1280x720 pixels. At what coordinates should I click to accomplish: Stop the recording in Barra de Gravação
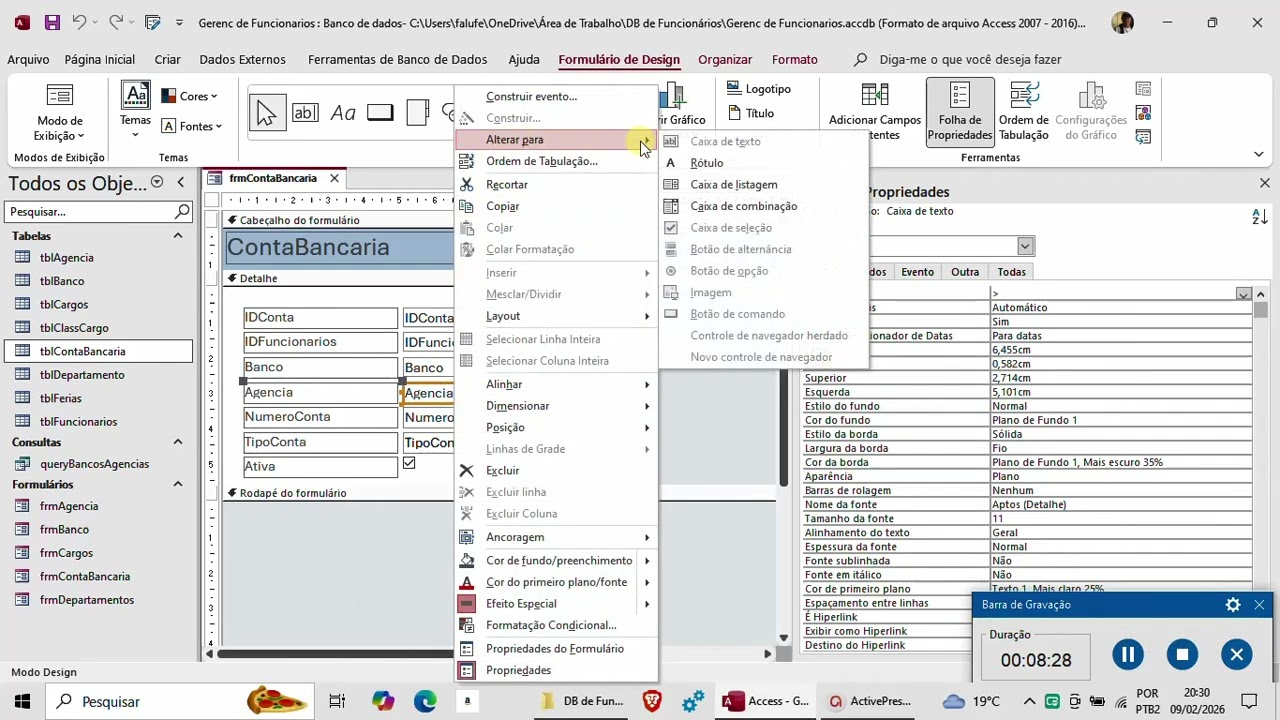tap(1182, 654)
